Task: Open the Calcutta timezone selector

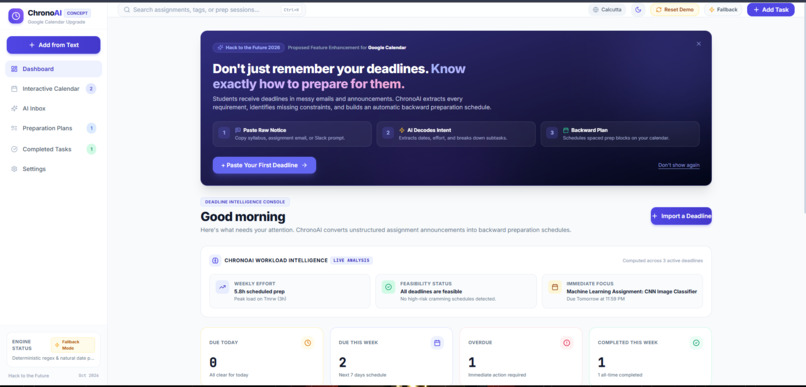Action: (607, 10)
